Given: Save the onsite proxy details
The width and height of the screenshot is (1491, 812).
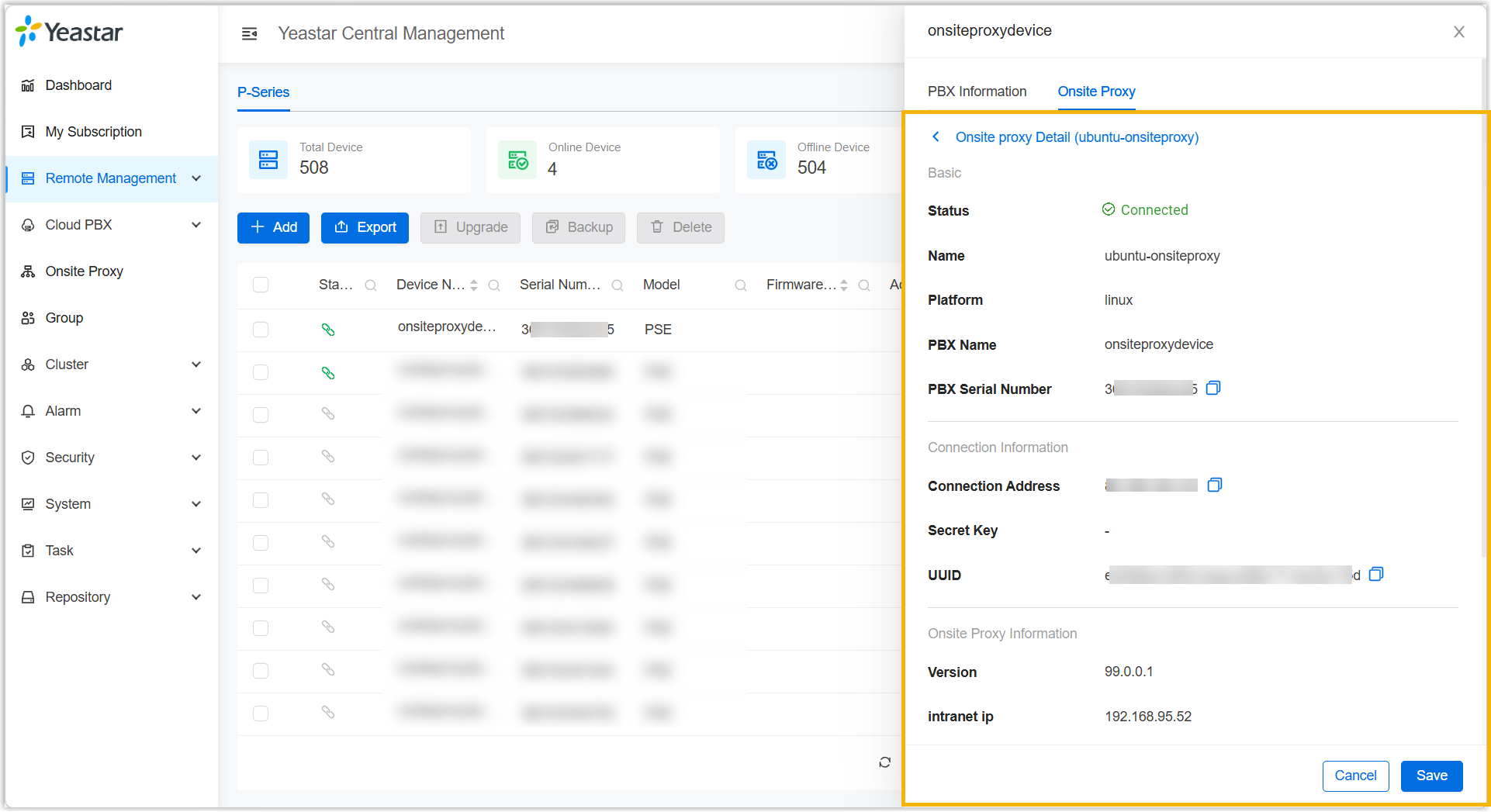Looking at the screenshot, I should point(1431,776).
